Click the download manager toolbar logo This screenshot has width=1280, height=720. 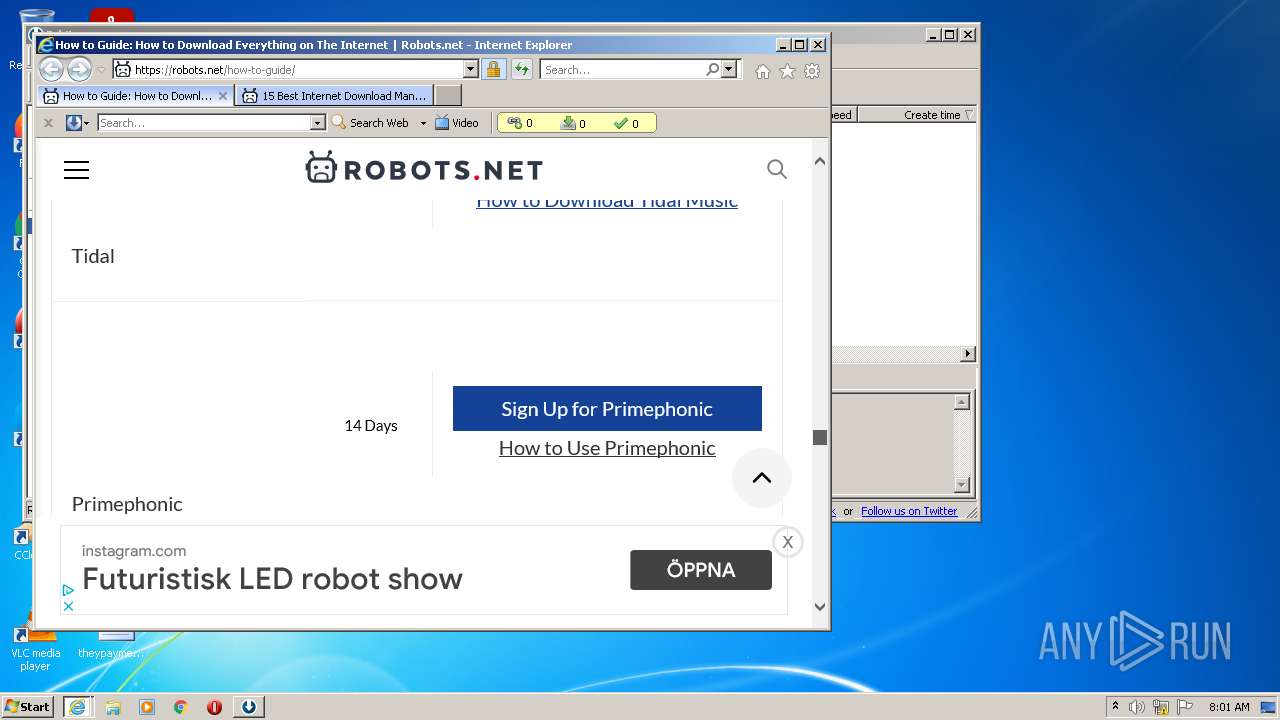click(74, 123)
